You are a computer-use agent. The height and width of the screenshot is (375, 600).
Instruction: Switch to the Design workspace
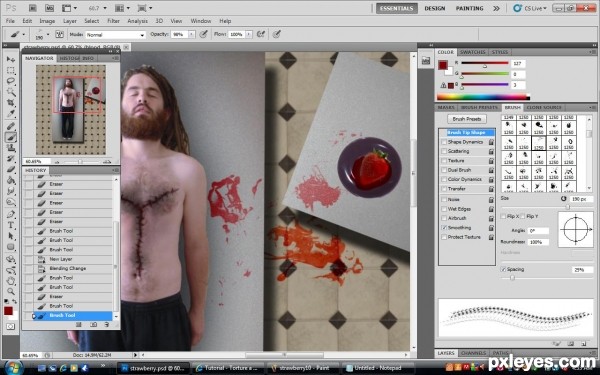[435, 8]
